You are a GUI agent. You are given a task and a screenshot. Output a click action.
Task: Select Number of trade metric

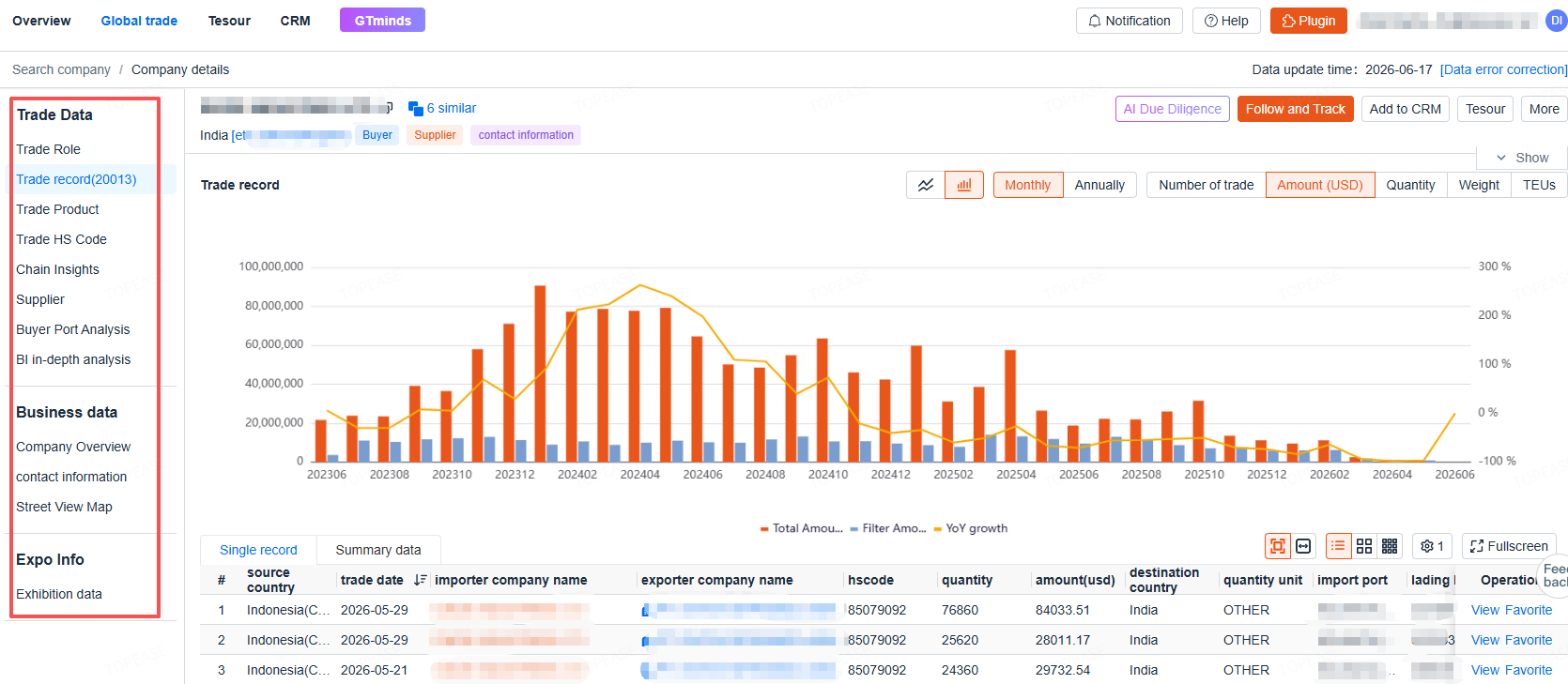(x=1206, y=185)
